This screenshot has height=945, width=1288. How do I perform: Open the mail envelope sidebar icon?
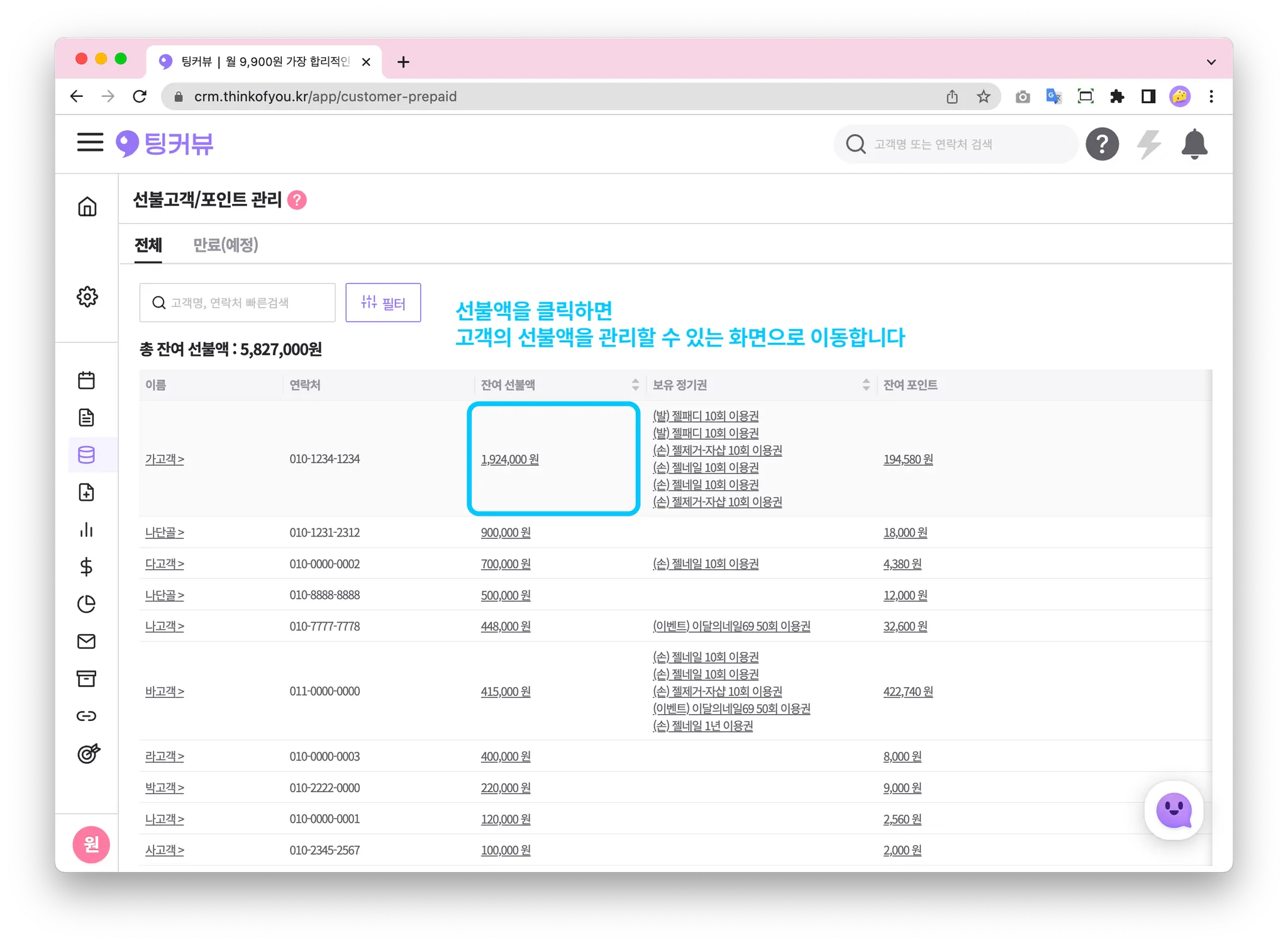click(86, 641)
